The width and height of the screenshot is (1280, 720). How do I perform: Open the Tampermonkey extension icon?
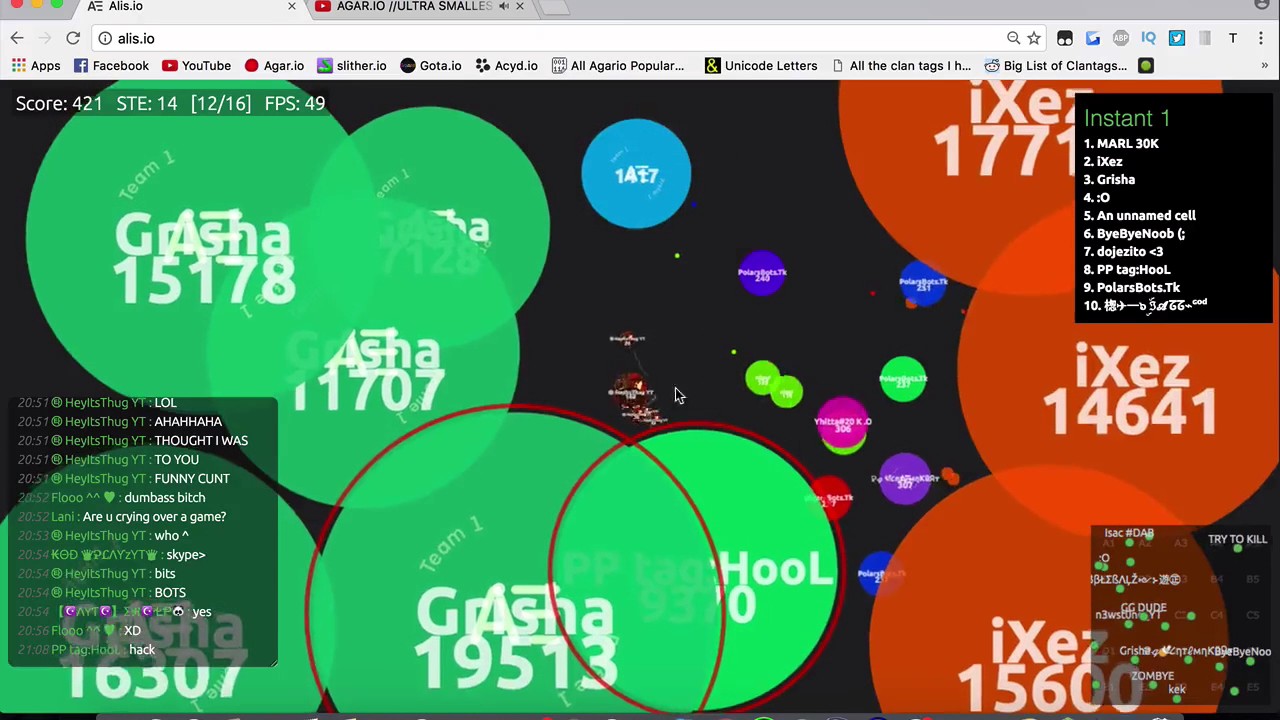(x=1065, y=38)
